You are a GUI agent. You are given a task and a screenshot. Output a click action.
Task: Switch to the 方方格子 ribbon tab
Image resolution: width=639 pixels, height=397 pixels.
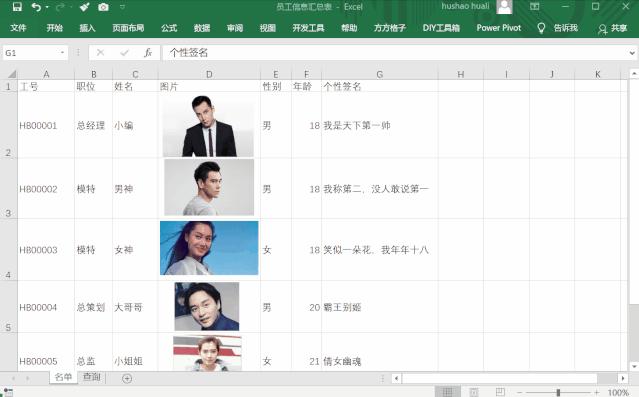pos(390,28)
